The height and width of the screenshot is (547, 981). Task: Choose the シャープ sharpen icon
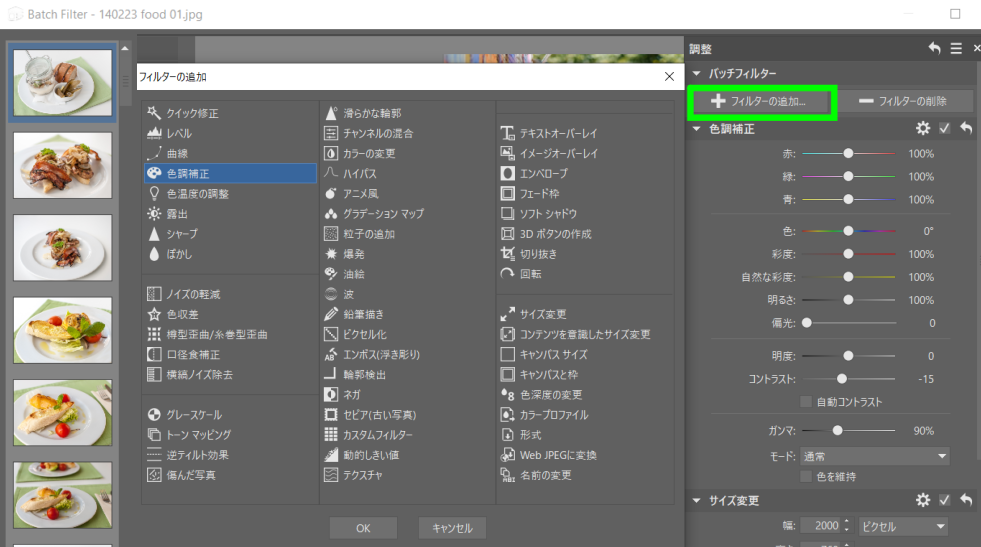click(x=154, y=233)
